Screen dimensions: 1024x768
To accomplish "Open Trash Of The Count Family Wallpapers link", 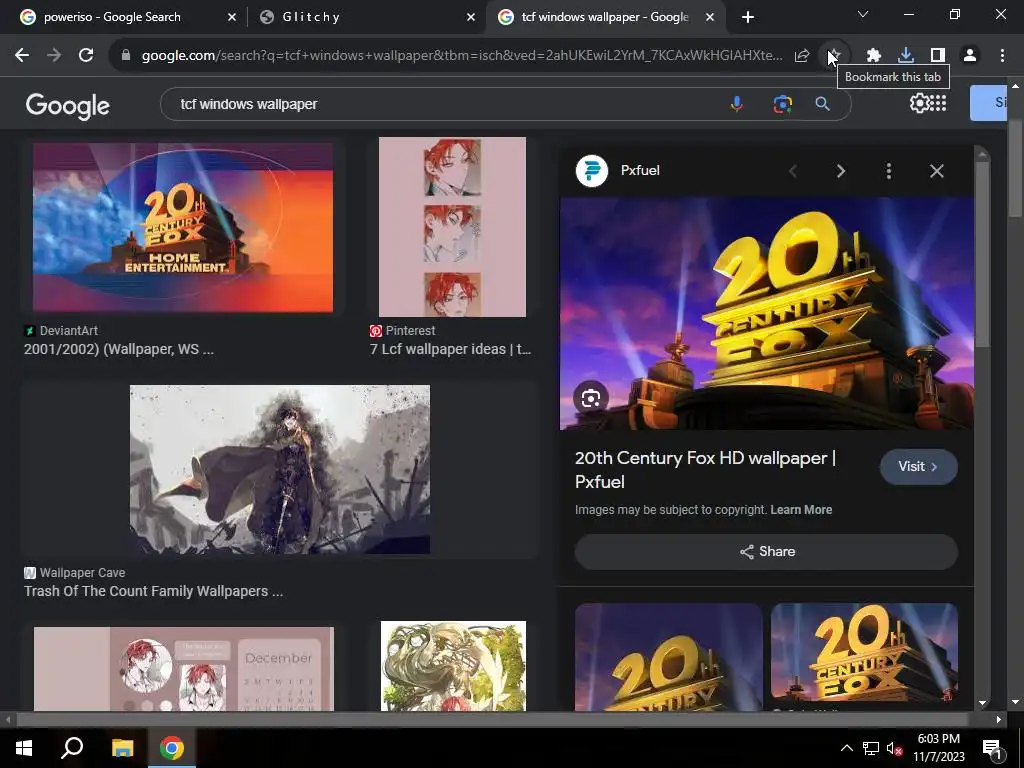I will [x=153, y=591].
